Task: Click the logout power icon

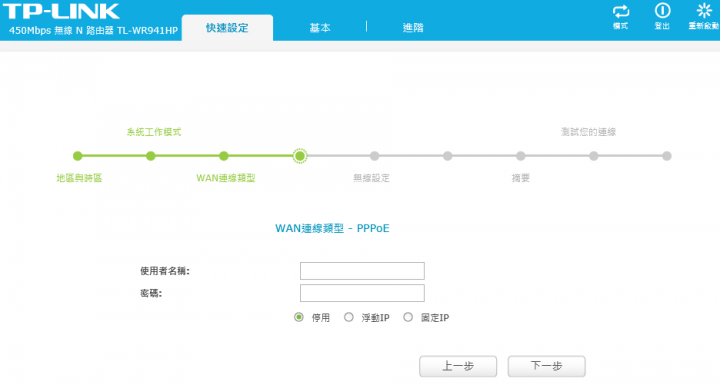Action: (662, 11)
